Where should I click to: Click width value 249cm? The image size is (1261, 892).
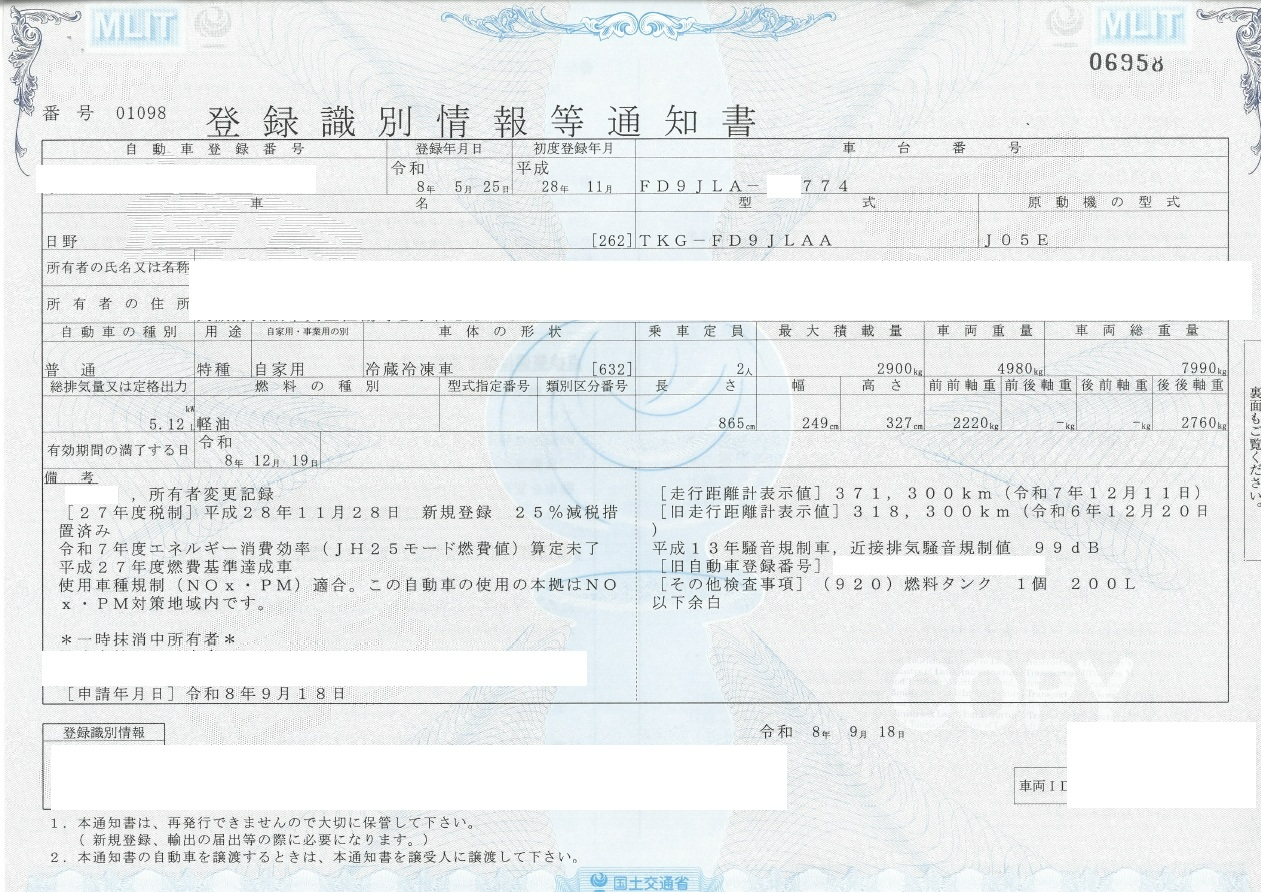(820, 423)
